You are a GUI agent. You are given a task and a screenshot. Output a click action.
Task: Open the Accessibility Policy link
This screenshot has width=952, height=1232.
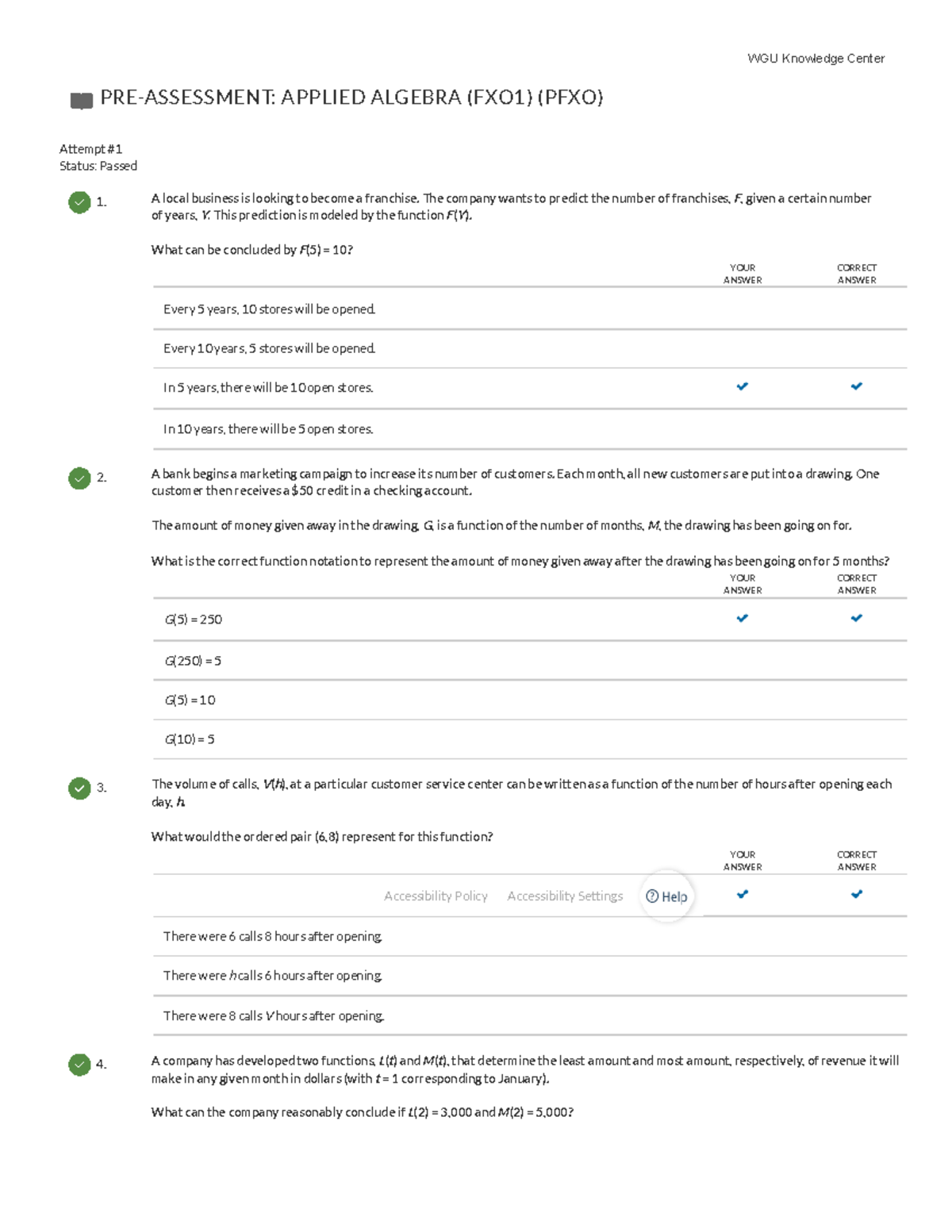436,896
